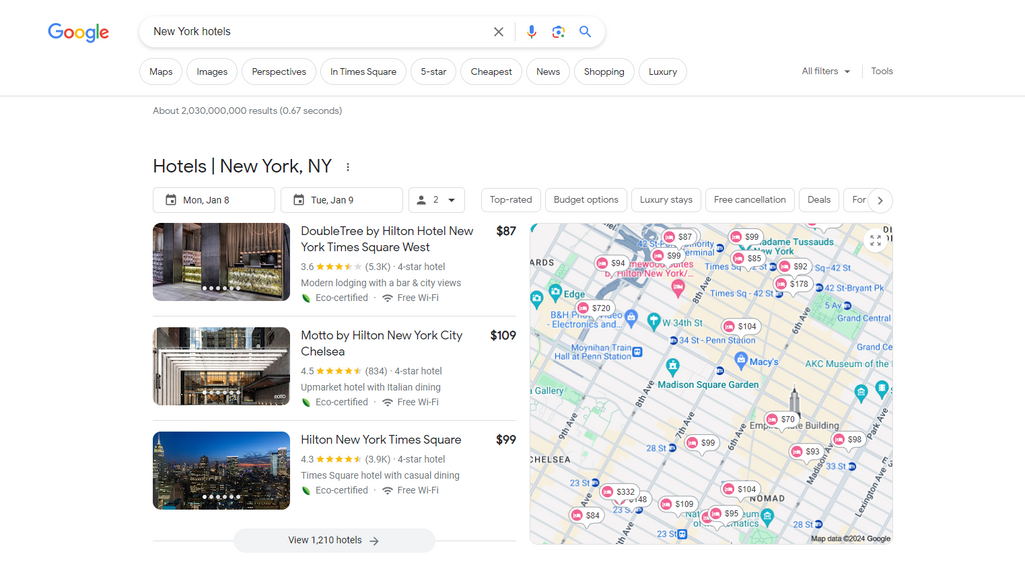This screenshot has width=1025, height=567.
Task: Select the $178 hotel pin on map
Action: pos(792,284)
